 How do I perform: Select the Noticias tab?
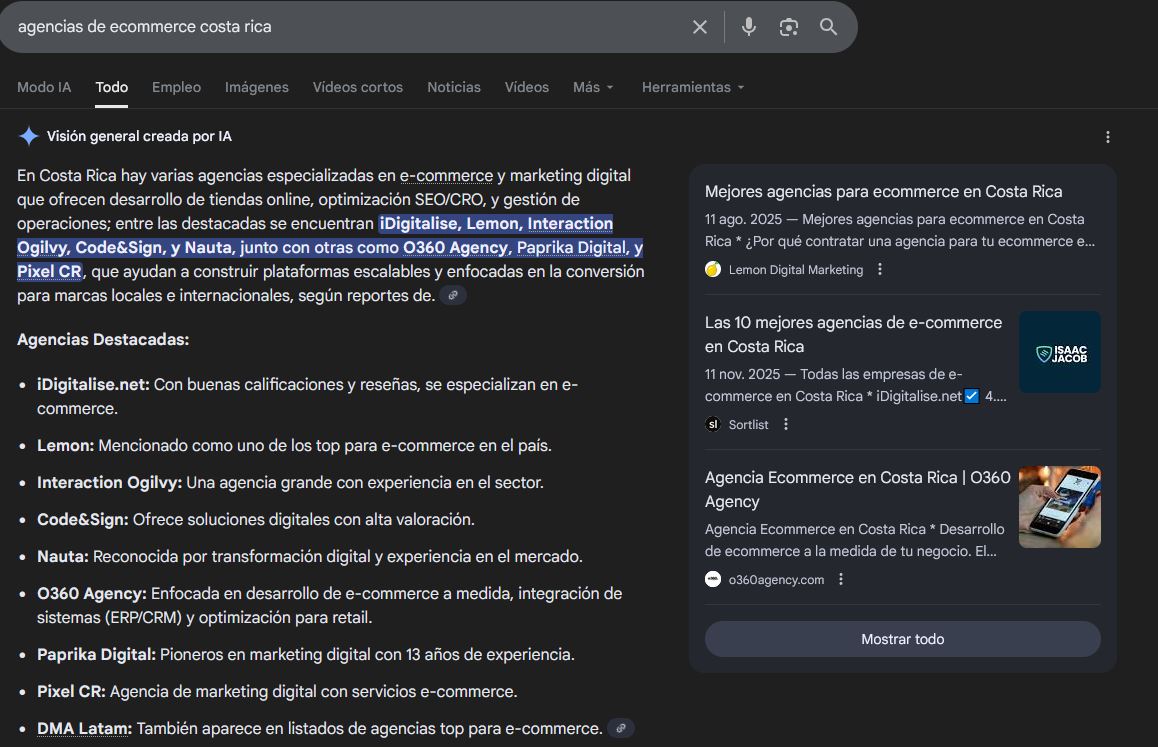click(454, 87)
